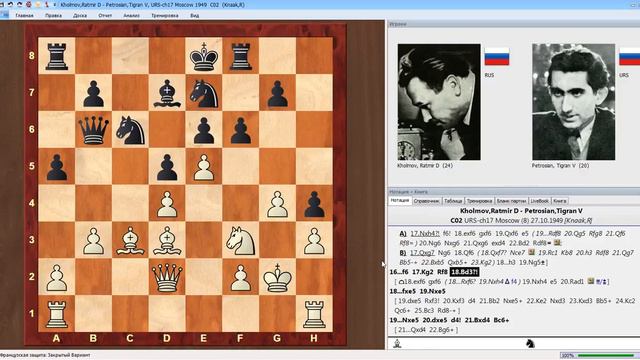Switch to the LiveBook tab

tap(539, 201)
